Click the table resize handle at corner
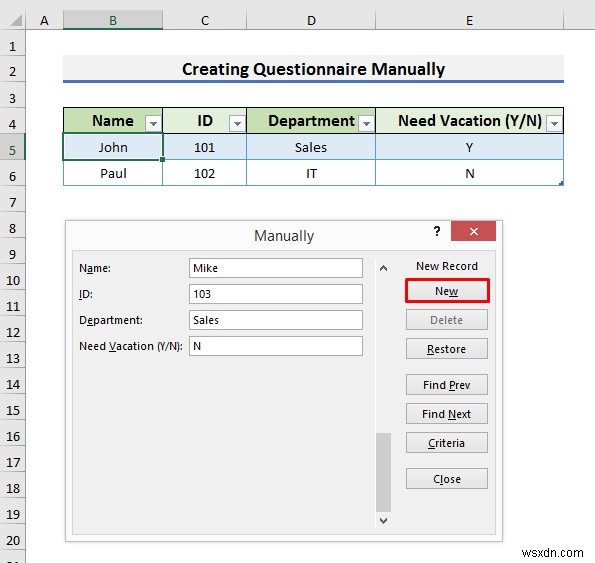 [561, 183]
